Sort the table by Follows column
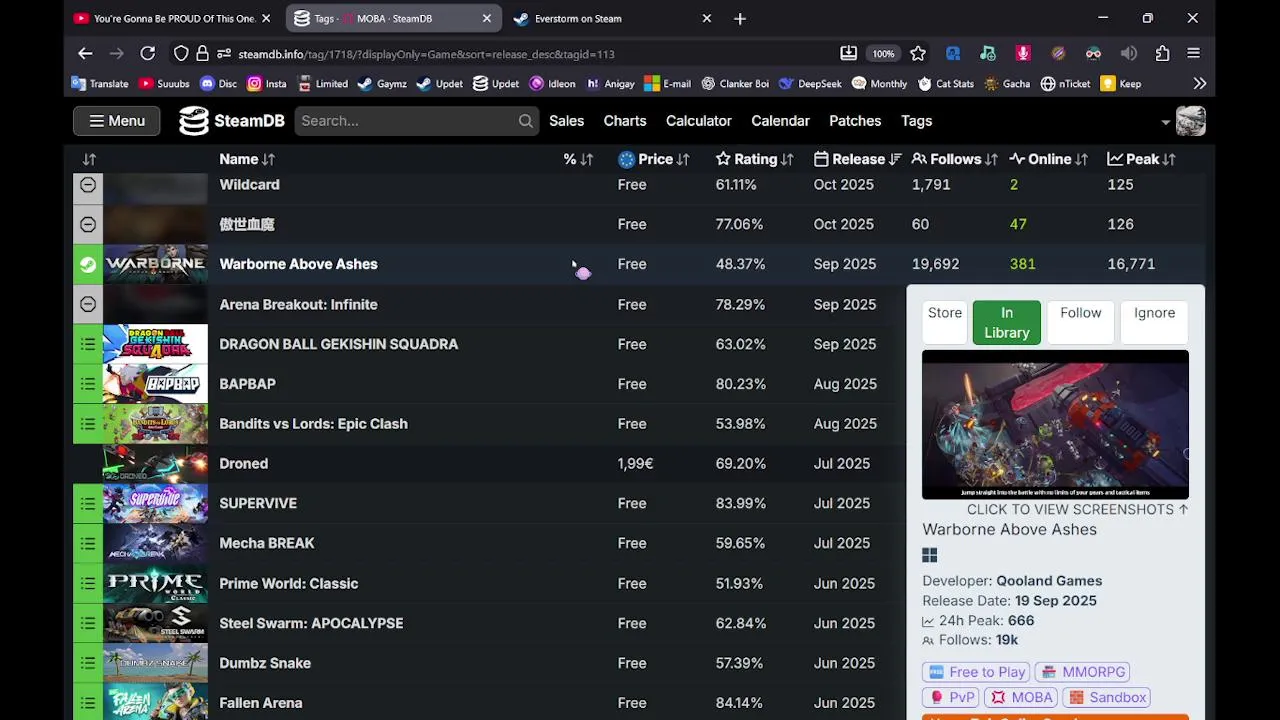 tap(955, 159)
